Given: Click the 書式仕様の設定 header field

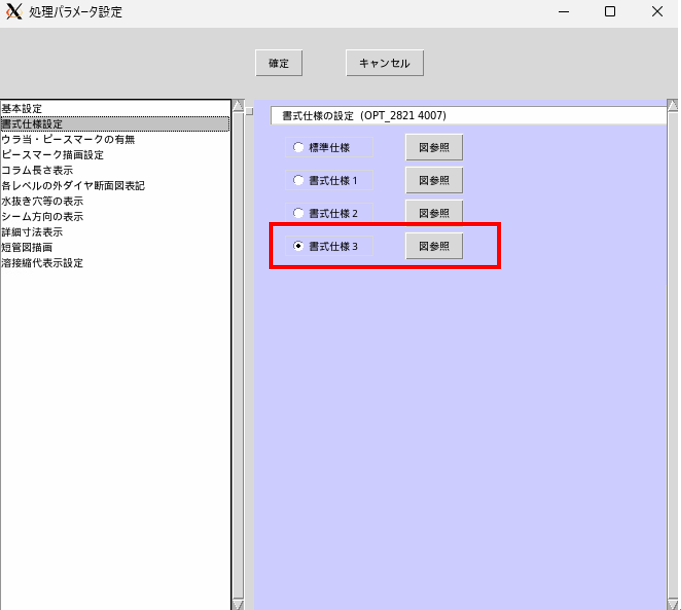Looking at the screenshot, I should (468, 115).
